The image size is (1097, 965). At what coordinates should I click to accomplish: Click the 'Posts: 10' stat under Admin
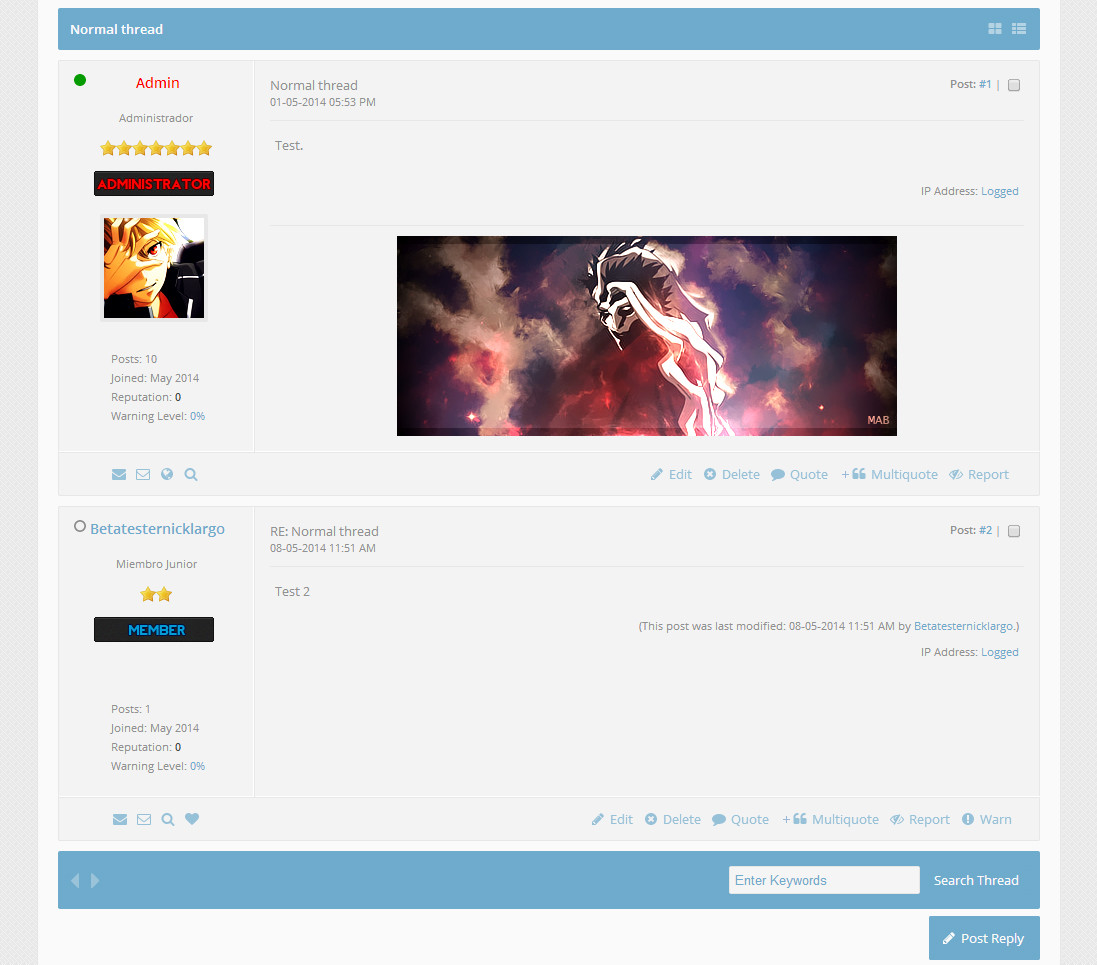pos(134,359)
